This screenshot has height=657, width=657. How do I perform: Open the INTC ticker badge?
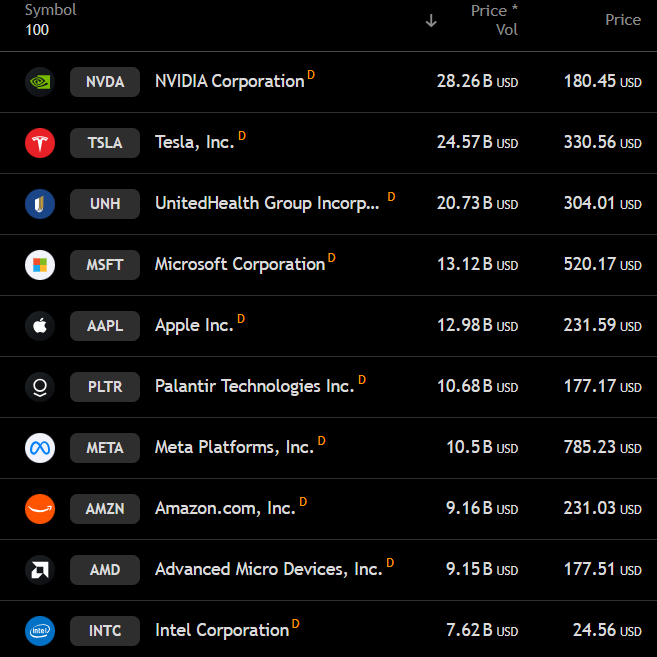(x=105, y=631)
